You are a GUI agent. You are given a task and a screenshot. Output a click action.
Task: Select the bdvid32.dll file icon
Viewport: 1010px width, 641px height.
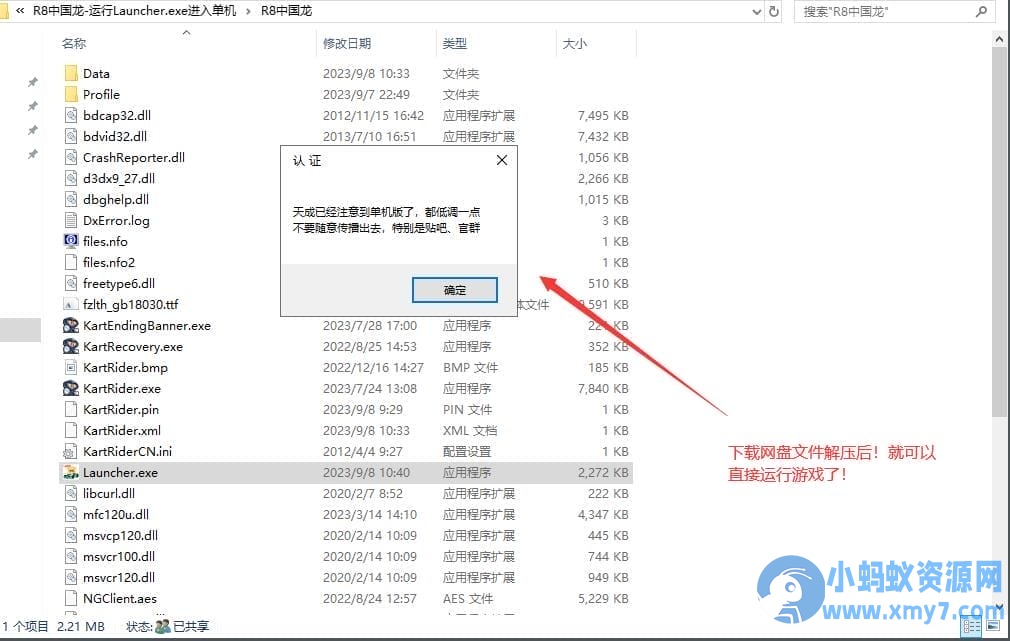coord(71,137)
